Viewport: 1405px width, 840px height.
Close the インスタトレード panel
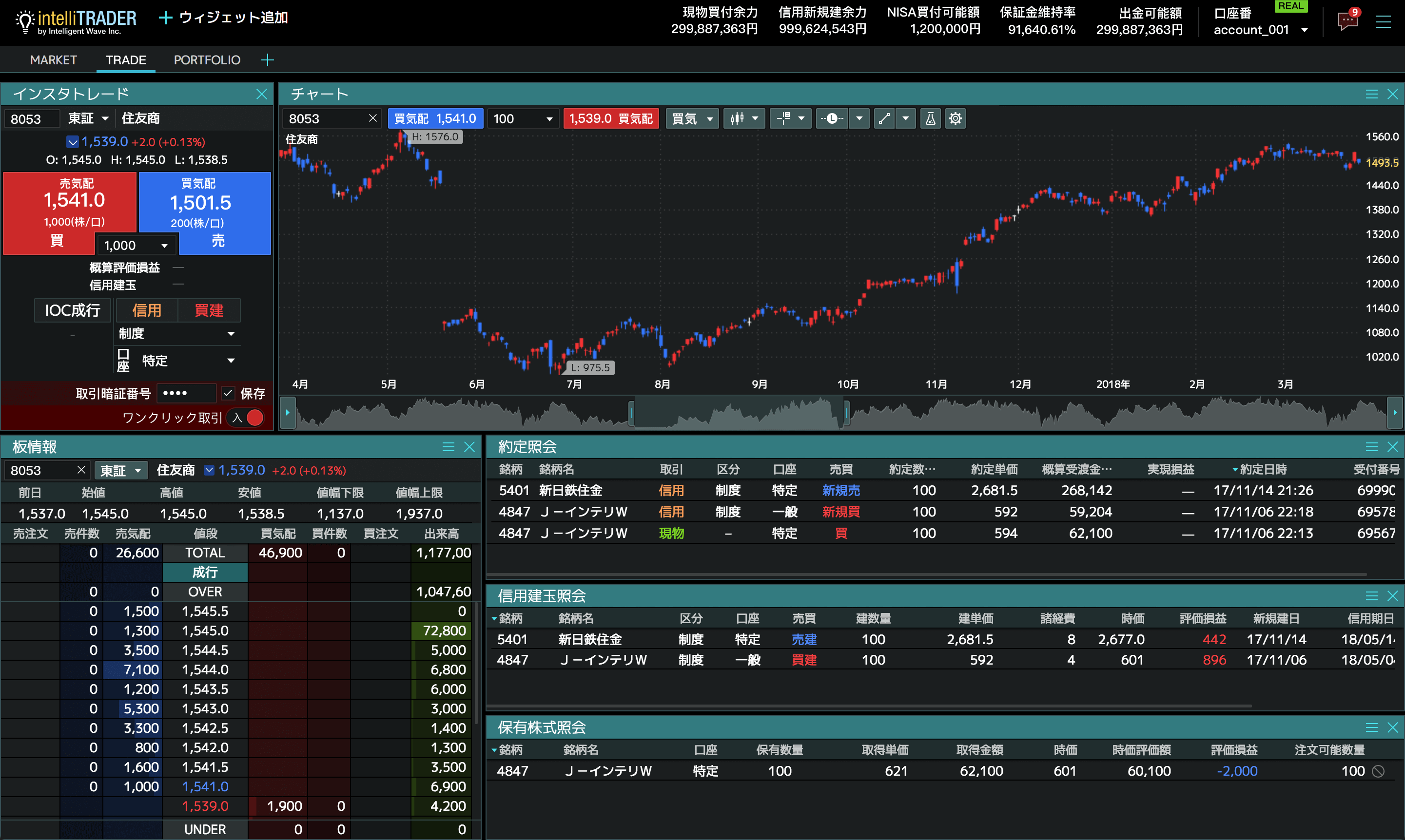click(x=261, y=94)
